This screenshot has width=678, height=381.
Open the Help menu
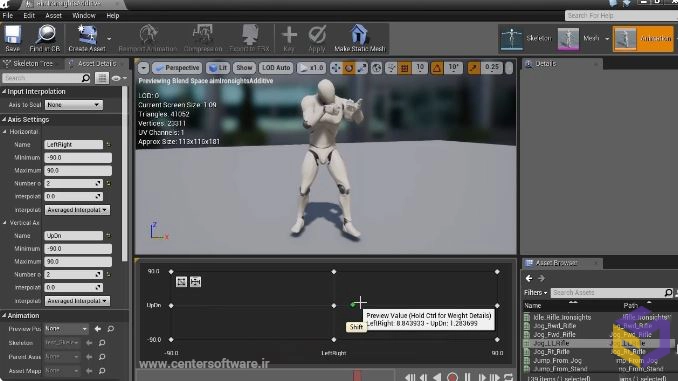tap(112, 16)
